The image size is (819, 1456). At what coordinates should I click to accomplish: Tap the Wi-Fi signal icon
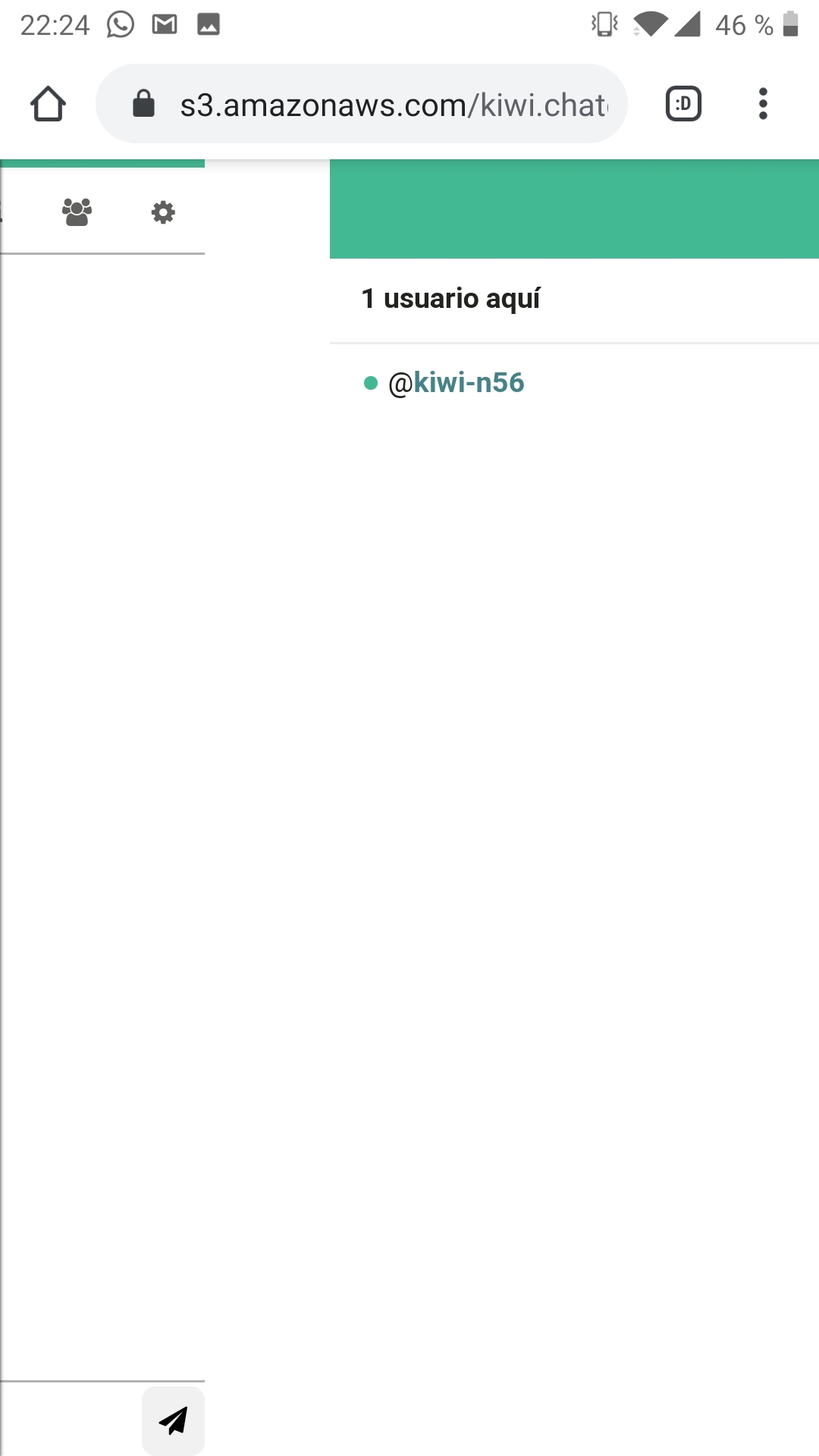click(650, 24)
